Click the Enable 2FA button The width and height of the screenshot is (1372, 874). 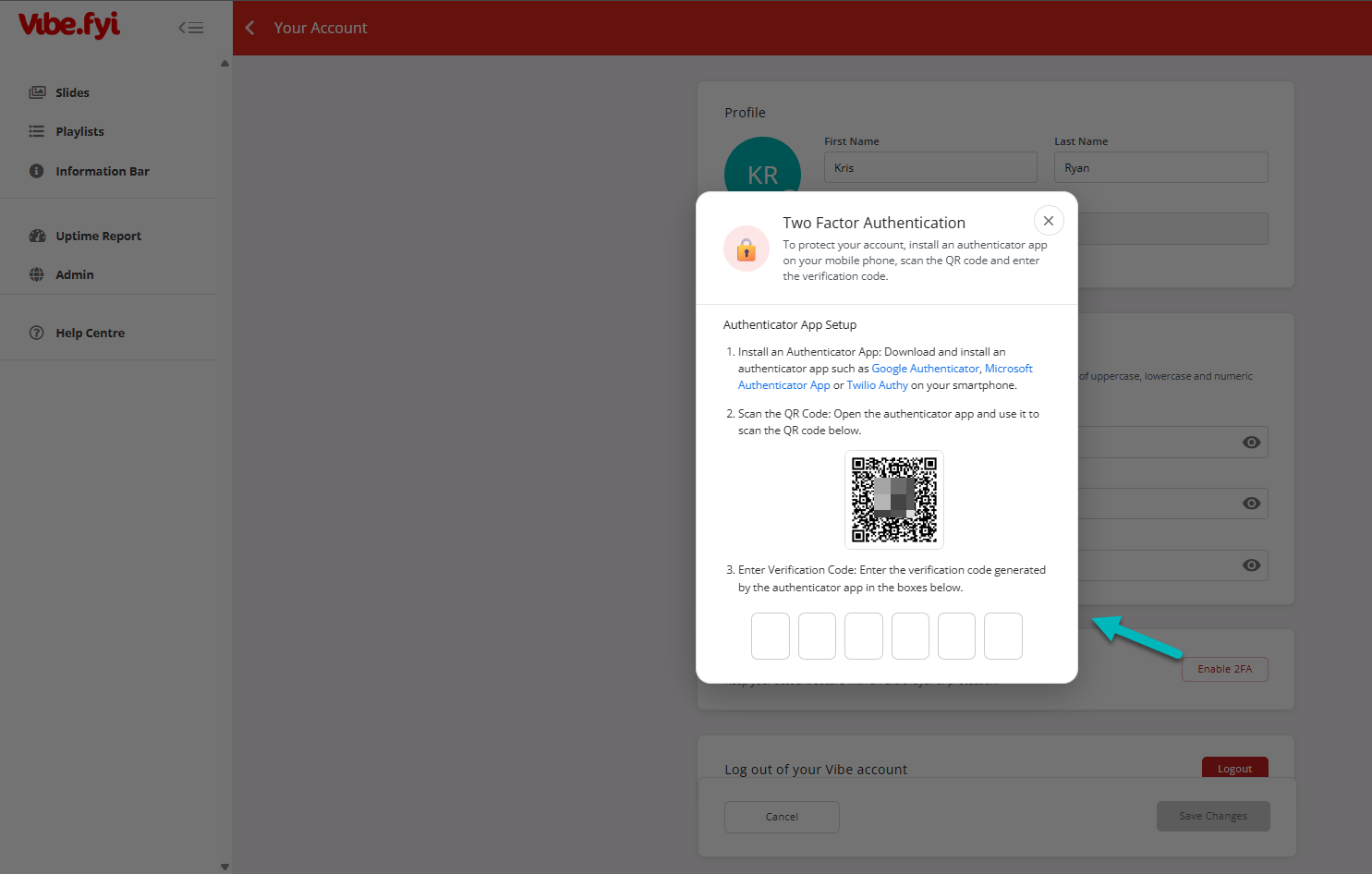pyautogui.click(x=1225, y=669)
